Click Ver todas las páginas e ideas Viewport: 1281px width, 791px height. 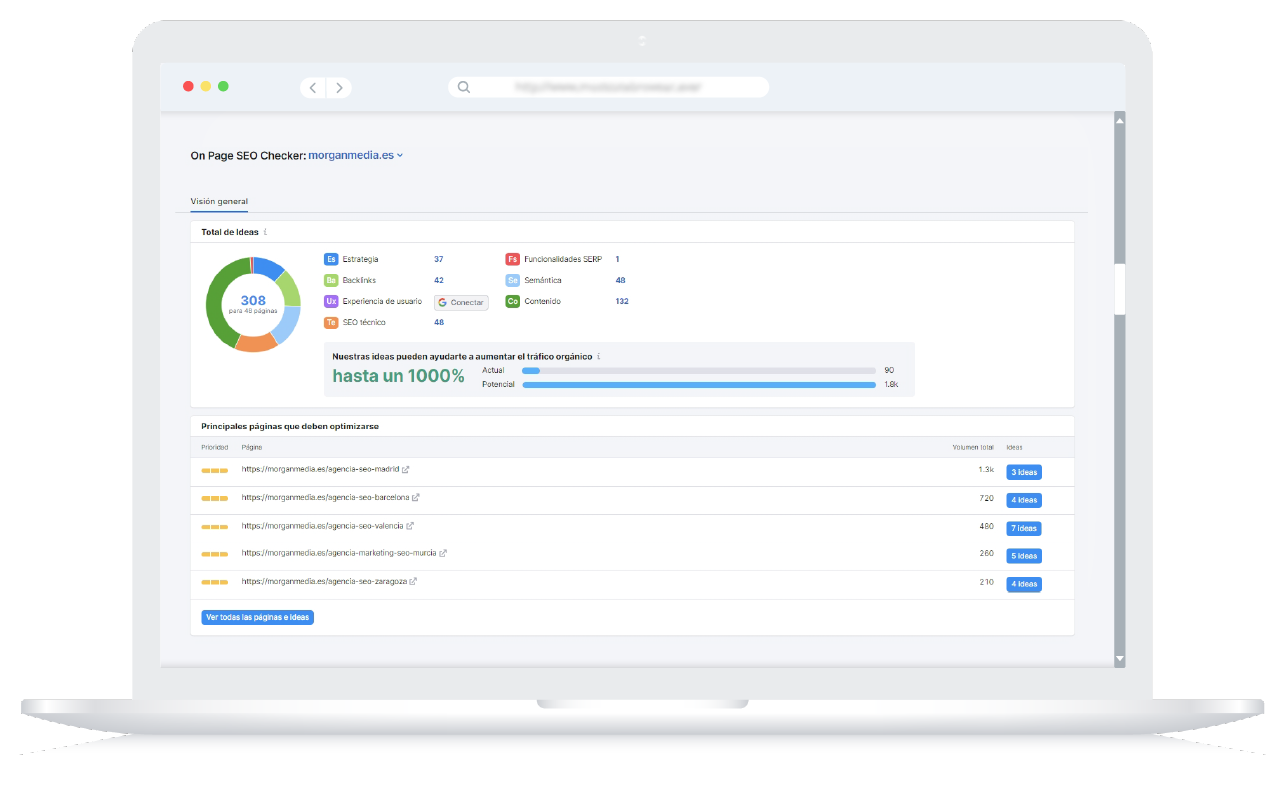click(258, 617)
